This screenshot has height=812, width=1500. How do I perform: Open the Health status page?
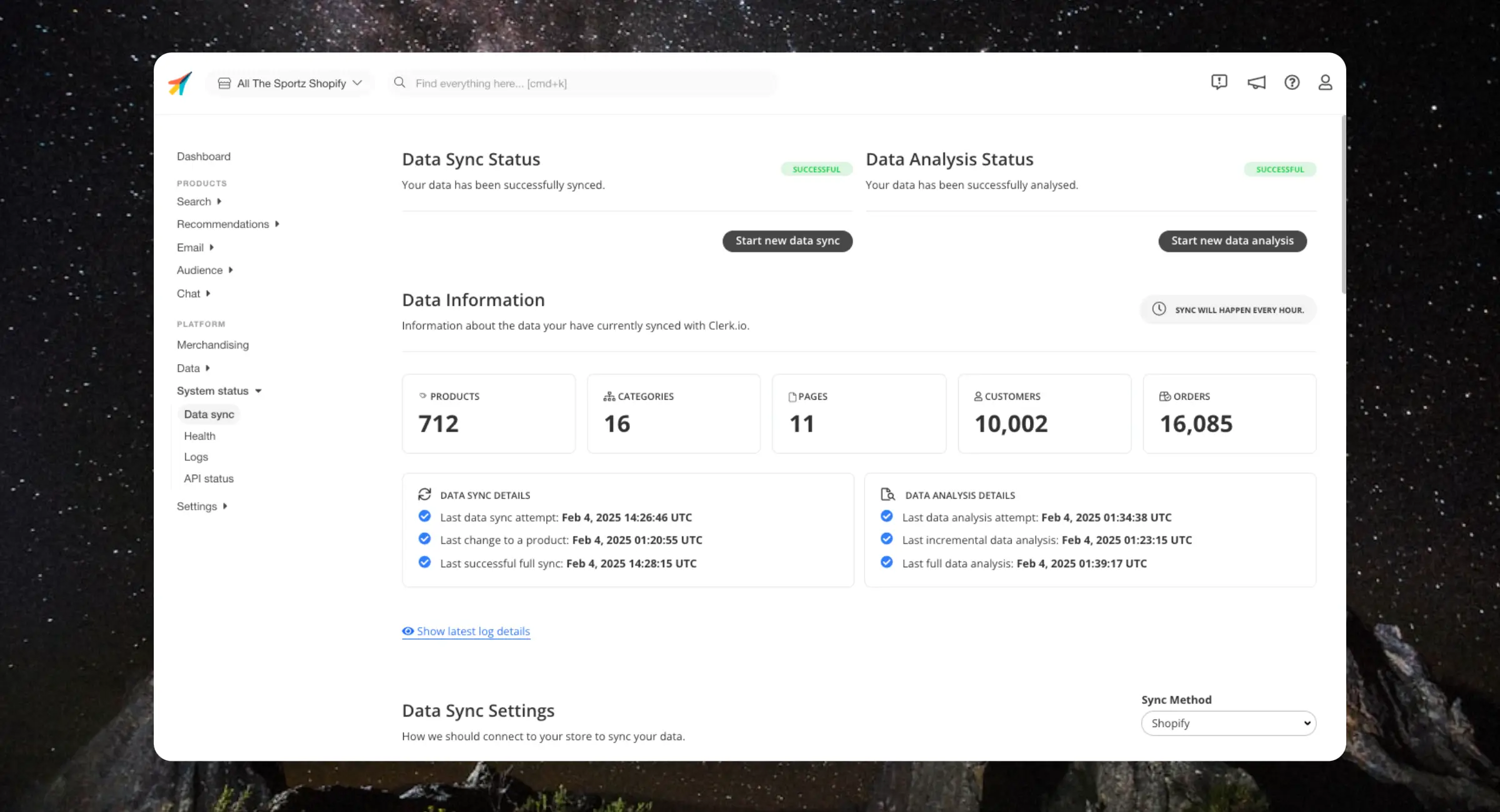(x=199, y=436)
